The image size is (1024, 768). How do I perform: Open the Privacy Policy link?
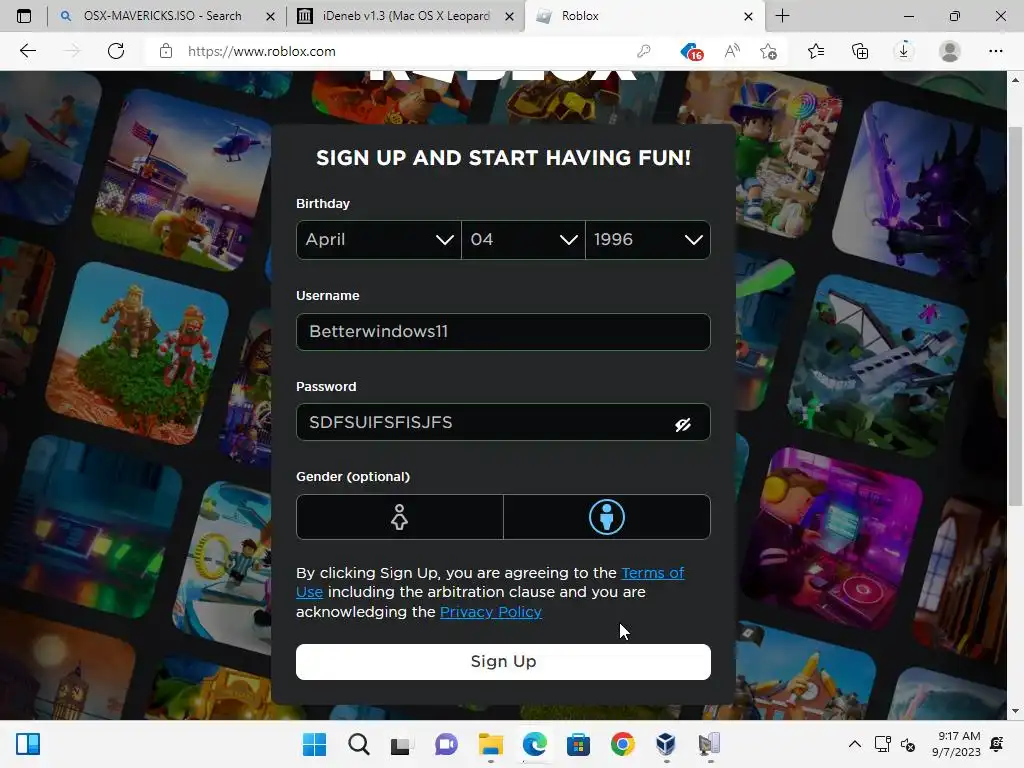pyautogui.click(x=490, y=612)
